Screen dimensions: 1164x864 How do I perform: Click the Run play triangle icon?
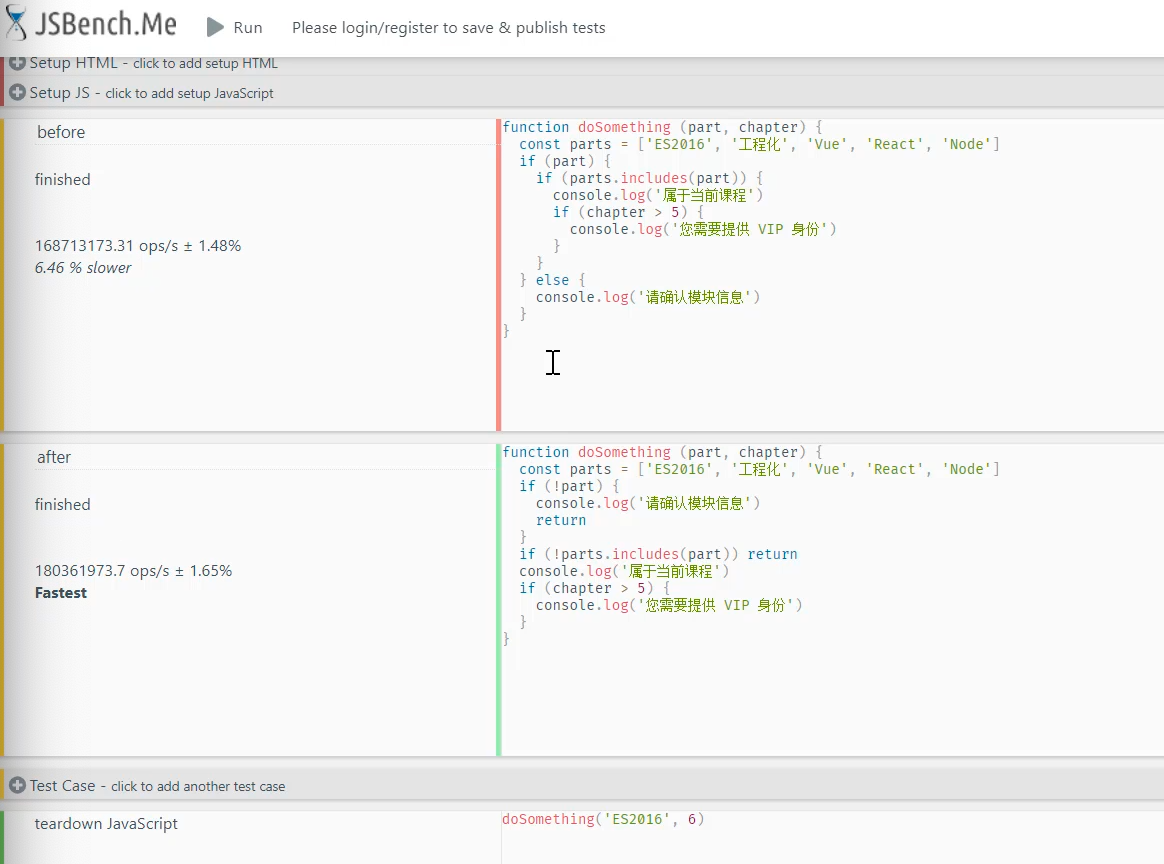(215, 27)
